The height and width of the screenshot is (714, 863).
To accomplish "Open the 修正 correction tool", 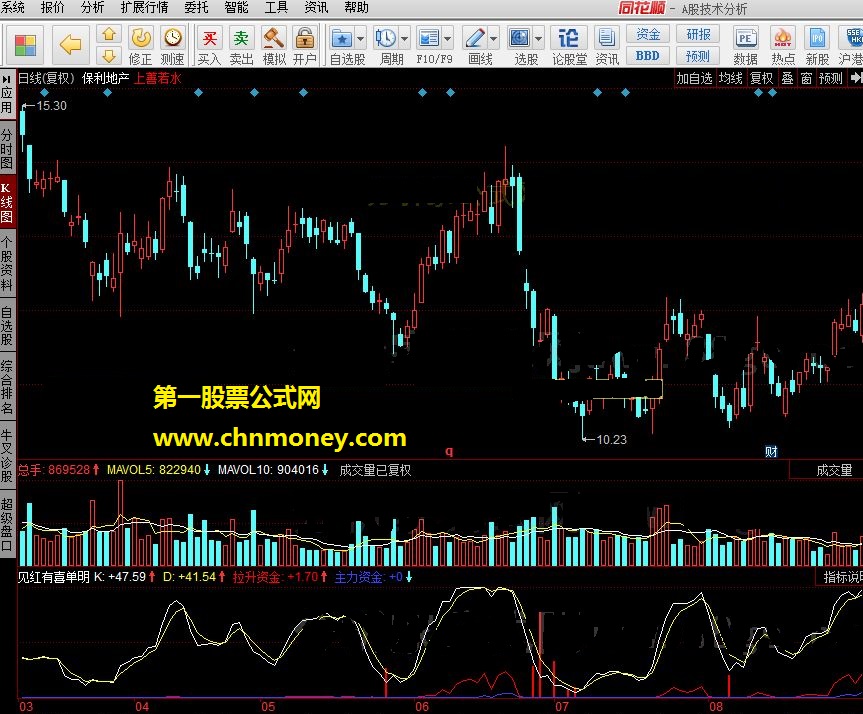I will [x=141, y=46].
